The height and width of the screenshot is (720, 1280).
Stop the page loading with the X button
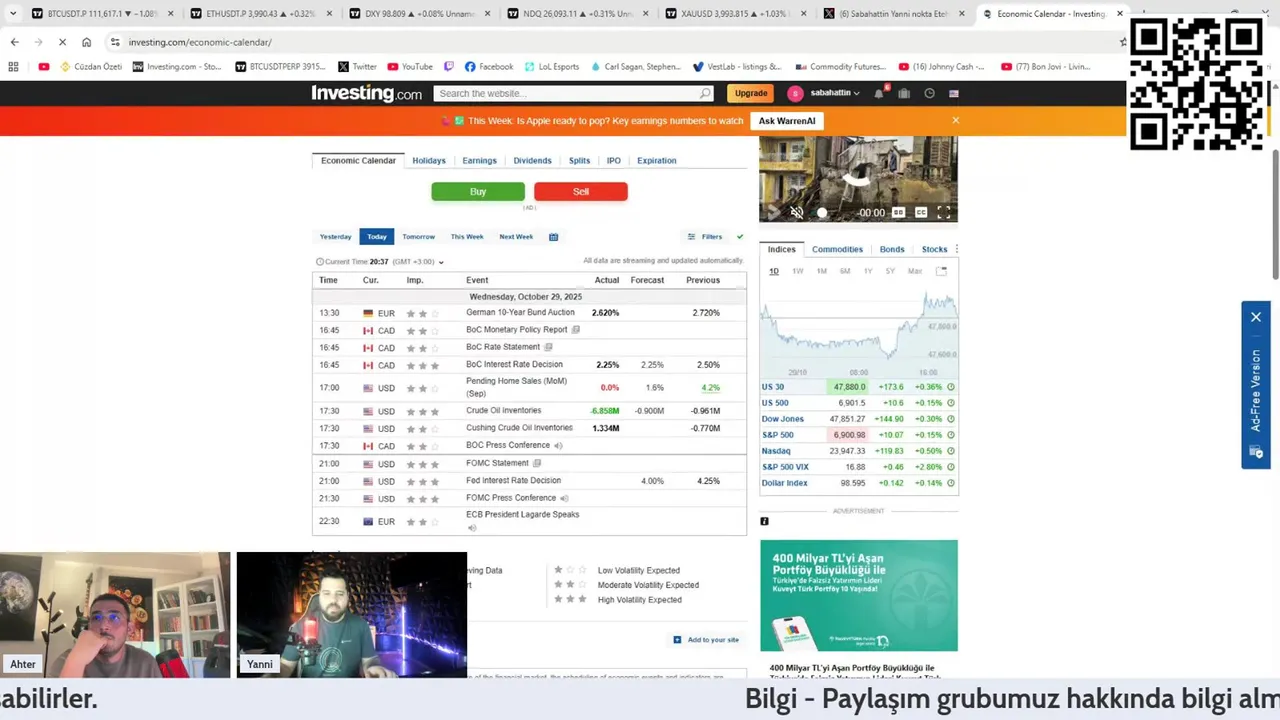click(x=62, y=42)
